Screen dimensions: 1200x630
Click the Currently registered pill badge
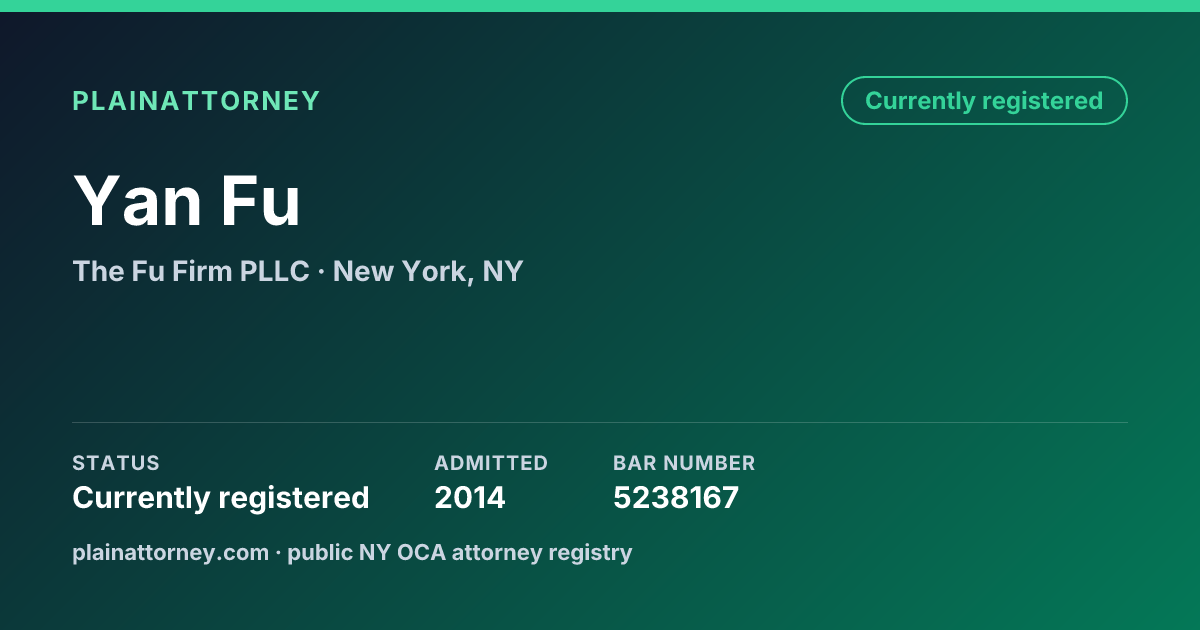click(984, 101)
